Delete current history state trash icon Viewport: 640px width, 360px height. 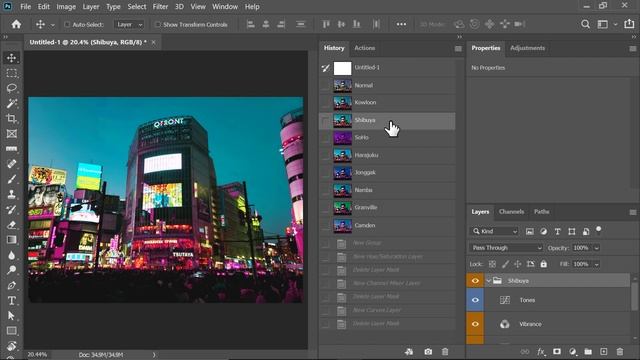[x=445, y=352]
